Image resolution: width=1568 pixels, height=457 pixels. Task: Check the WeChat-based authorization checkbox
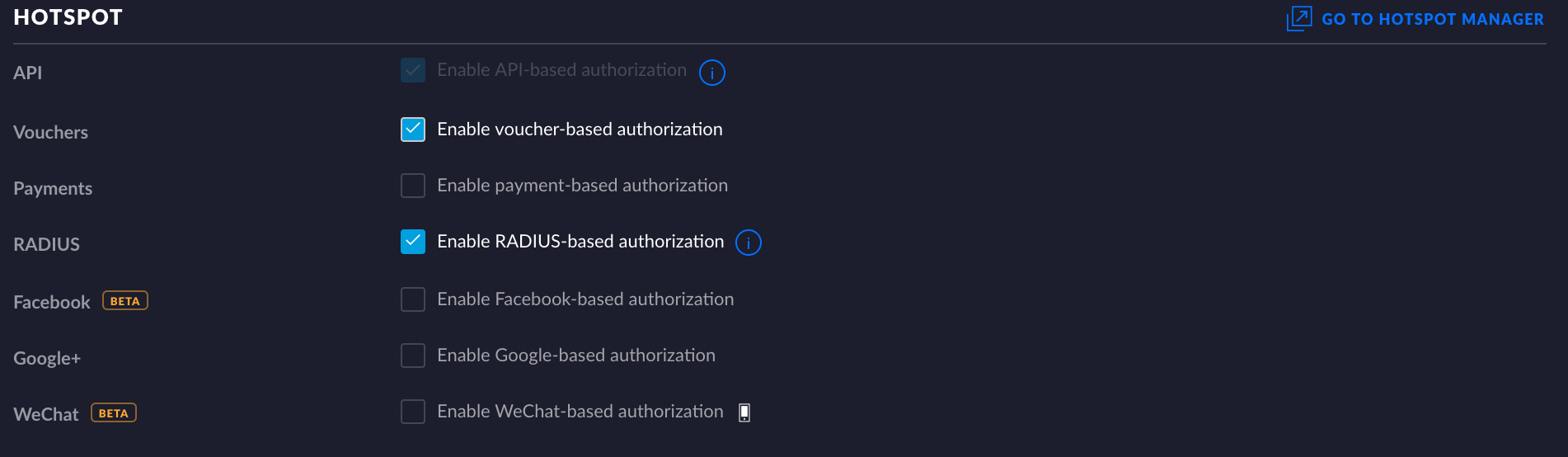[412, 412]
